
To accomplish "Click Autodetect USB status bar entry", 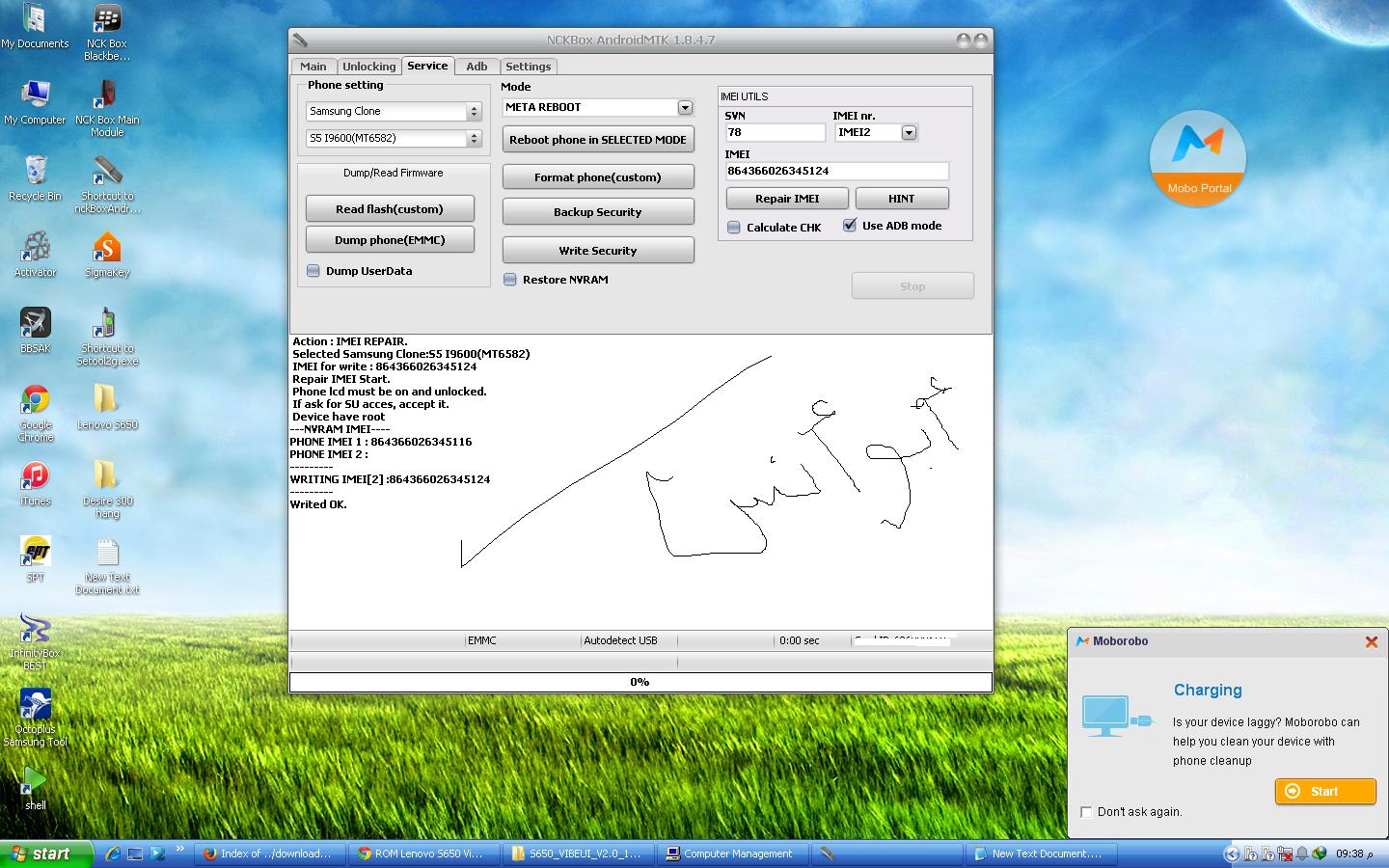I will tap(620, 640).
